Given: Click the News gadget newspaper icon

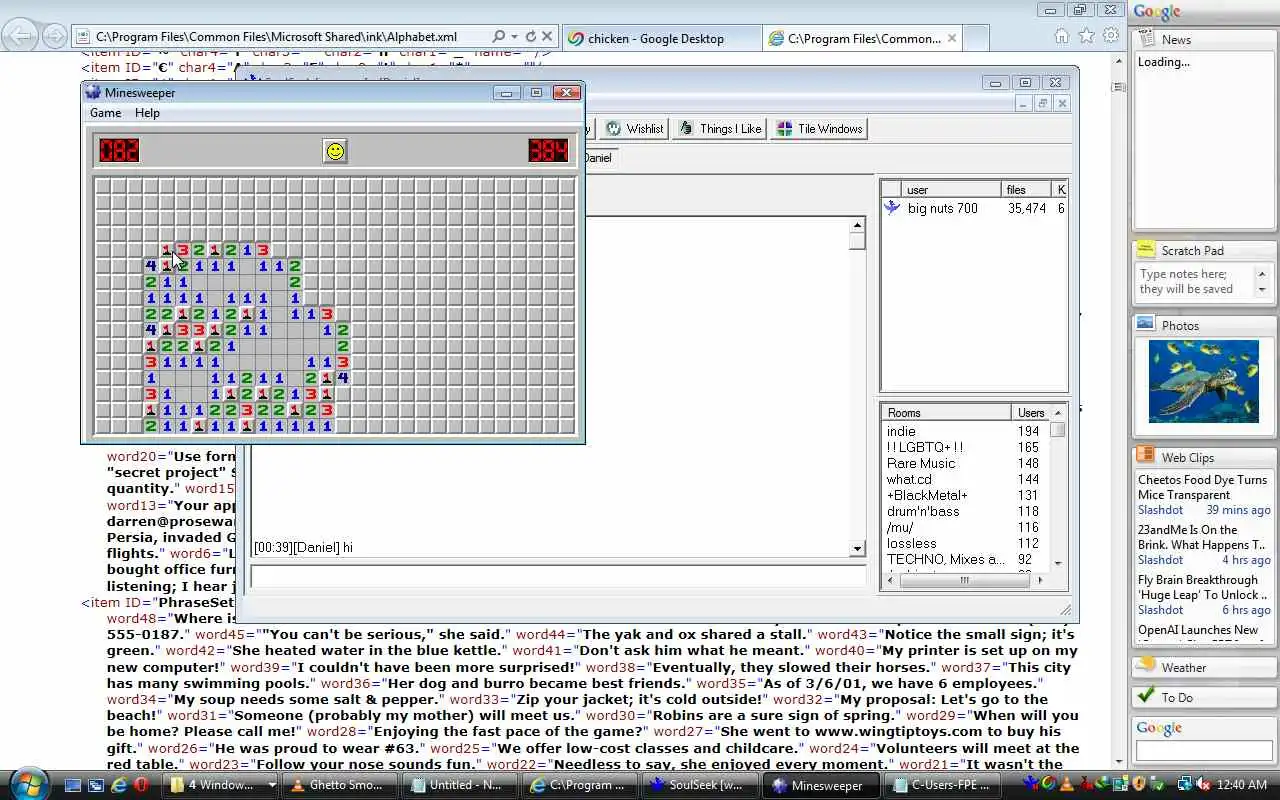Looking at the screenshot, I should click(x=1146, y=39).
